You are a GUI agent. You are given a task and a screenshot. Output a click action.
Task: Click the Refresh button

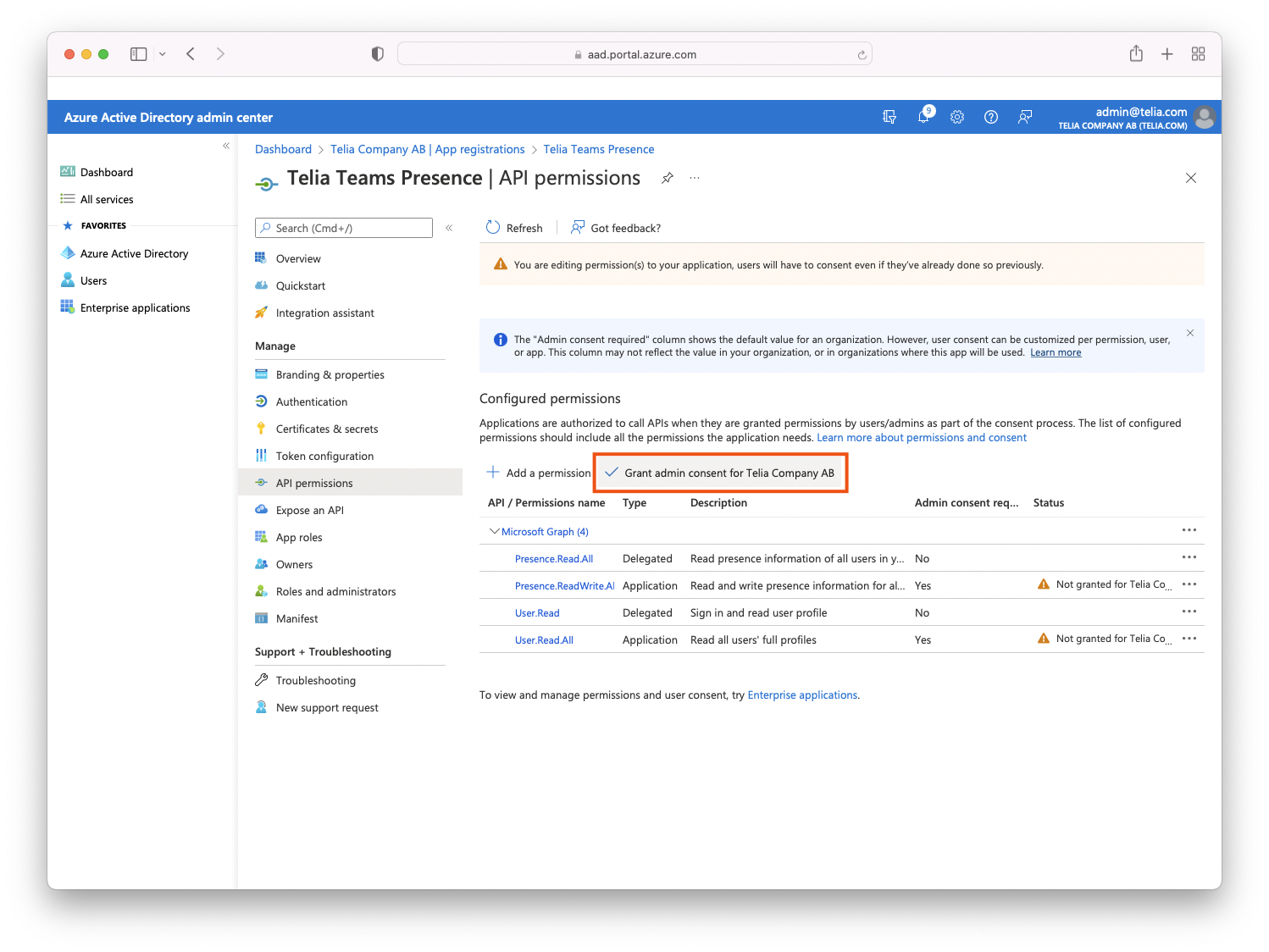pyautogui.click(x=514, y=228)
